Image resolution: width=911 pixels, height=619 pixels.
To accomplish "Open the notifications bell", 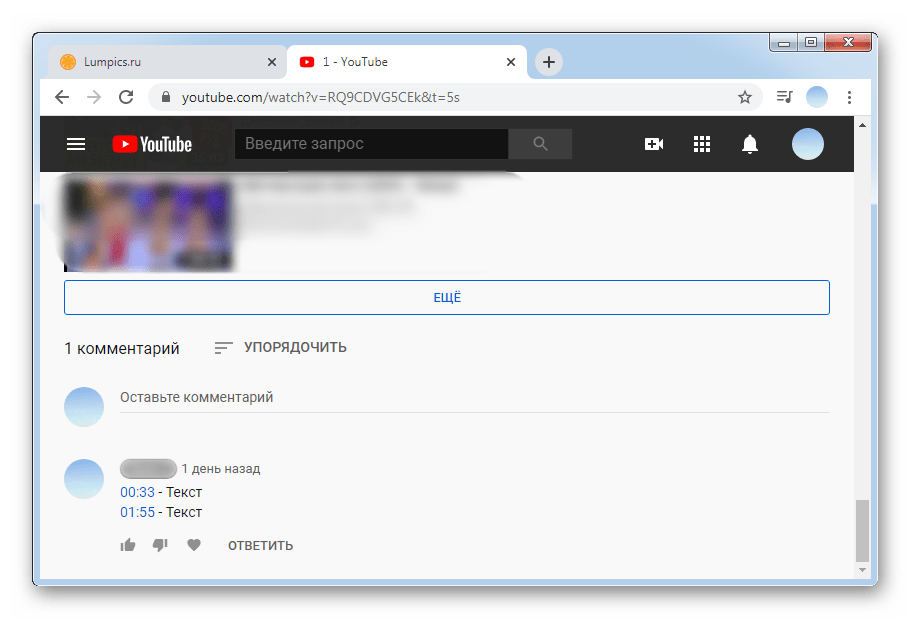I will 750,144.
